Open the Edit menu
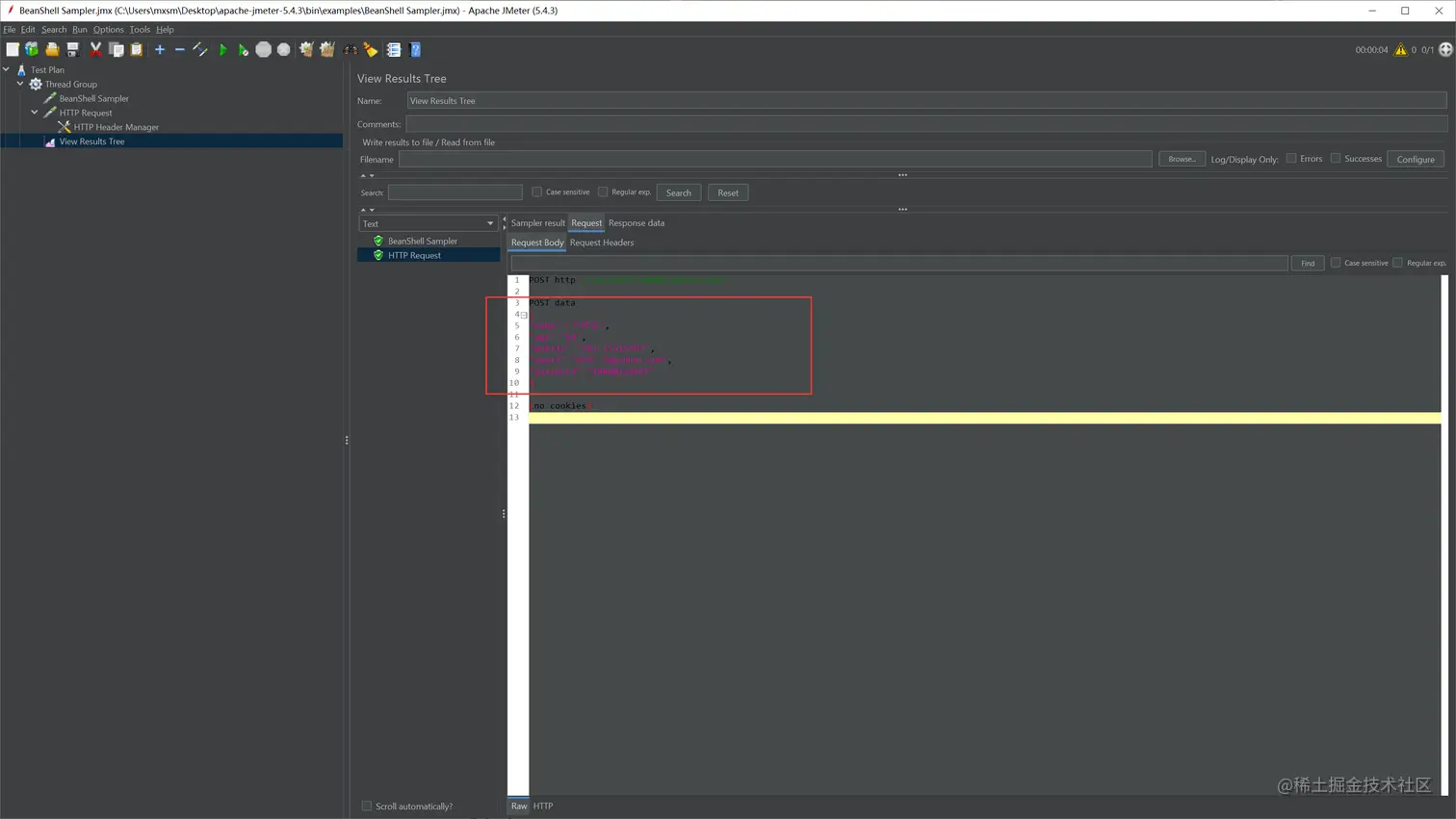This screenshot has height=819, width=1456. click(28, 30)
